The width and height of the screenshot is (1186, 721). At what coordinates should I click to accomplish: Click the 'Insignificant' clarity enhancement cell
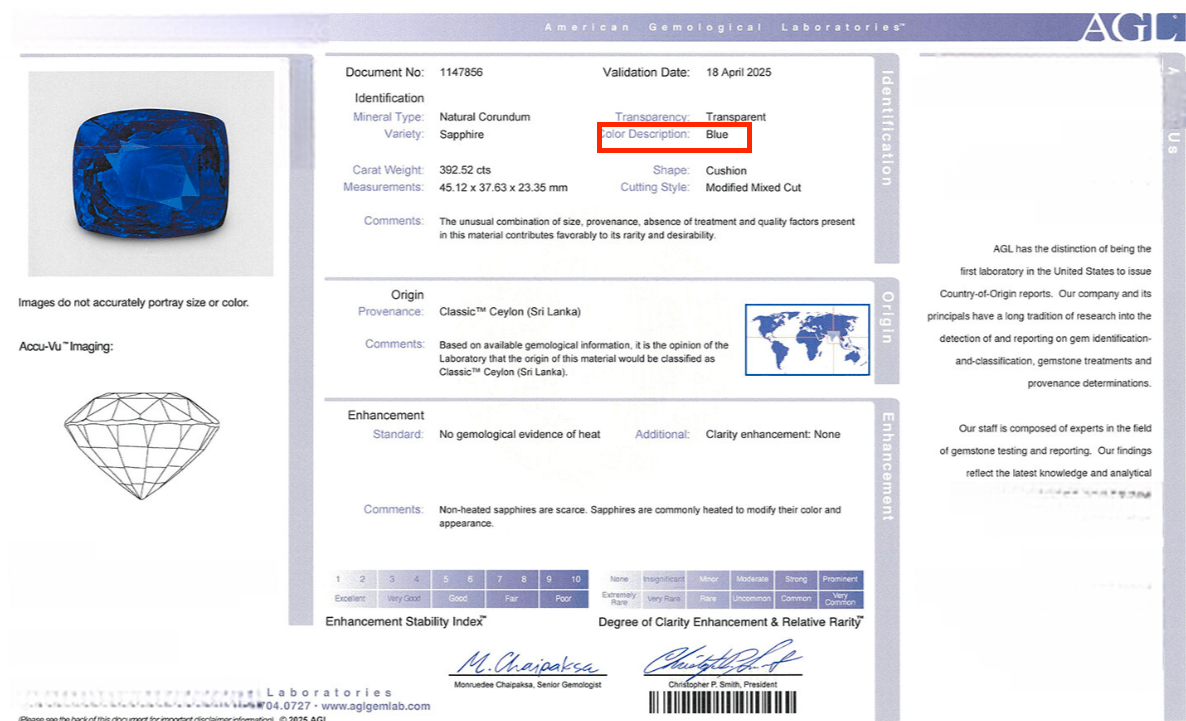click(663, 580)
